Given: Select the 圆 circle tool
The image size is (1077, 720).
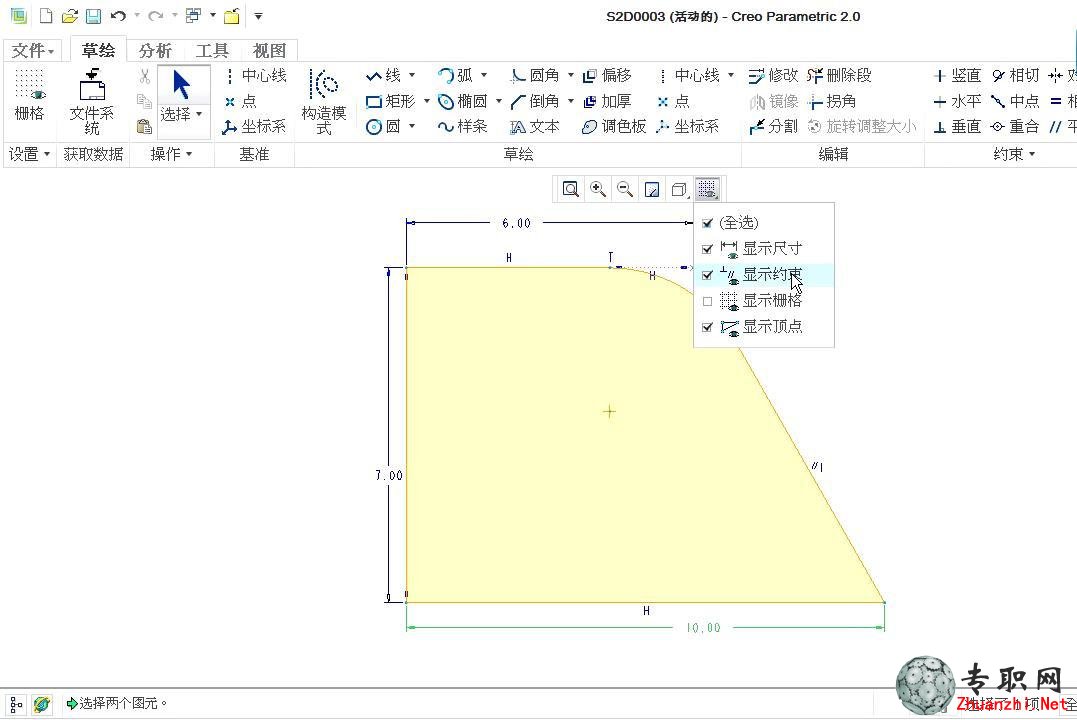Looking at the screenshot, I should (383, 126).
